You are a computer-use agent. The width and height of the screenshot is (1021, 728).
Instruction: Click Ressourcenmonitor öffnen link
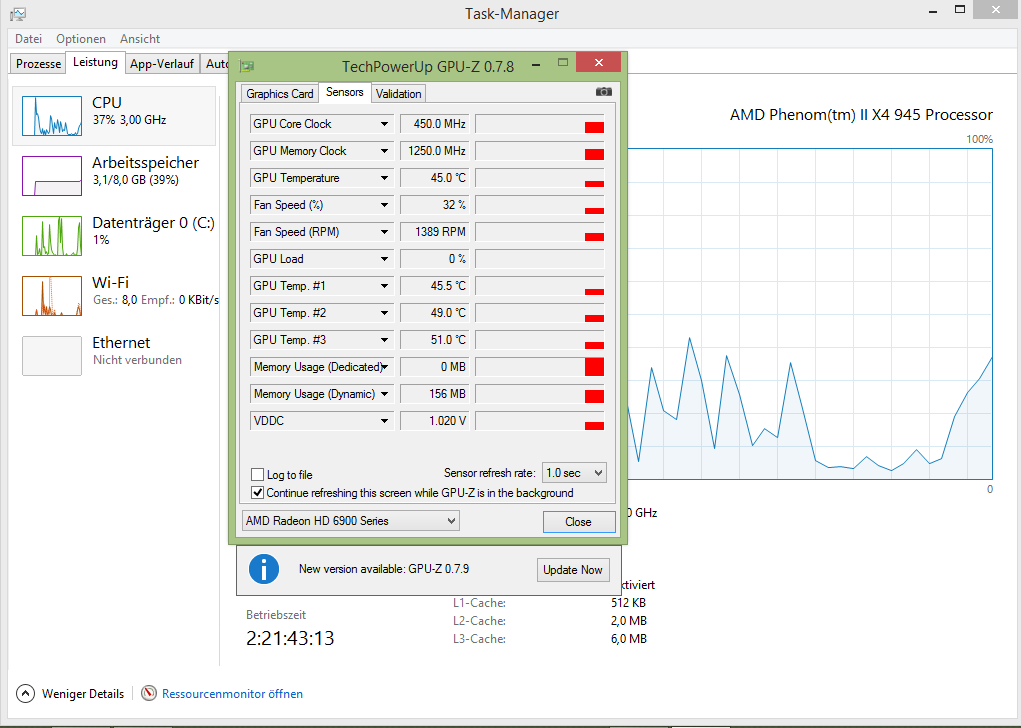point(232,693)
